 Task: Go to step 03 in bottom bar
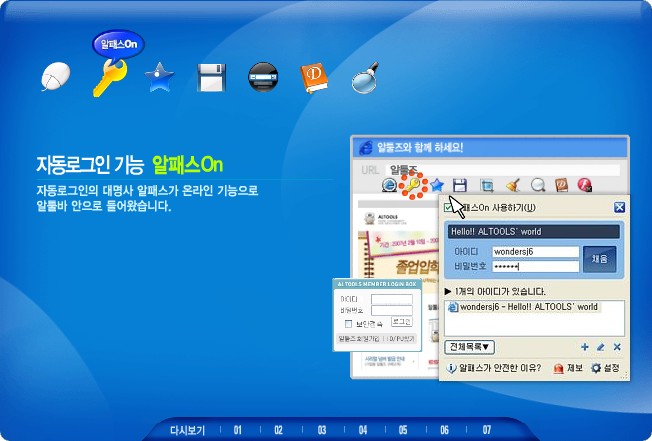pyautogui.click(x=322, y=430)
